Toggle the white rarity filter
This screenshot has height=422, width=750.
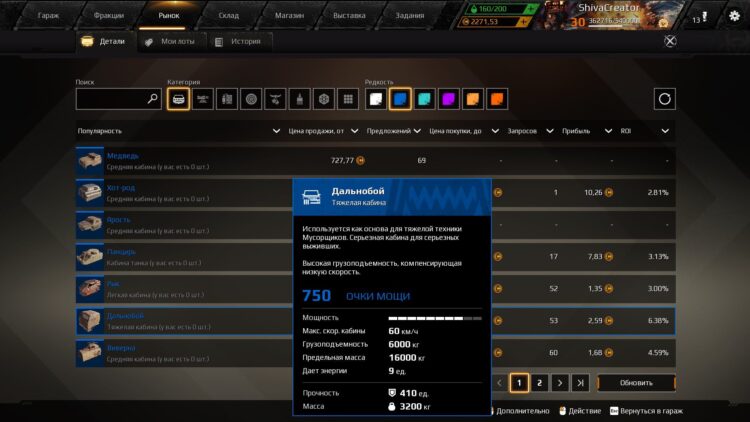pyautogui.click(x=375, y=99)
